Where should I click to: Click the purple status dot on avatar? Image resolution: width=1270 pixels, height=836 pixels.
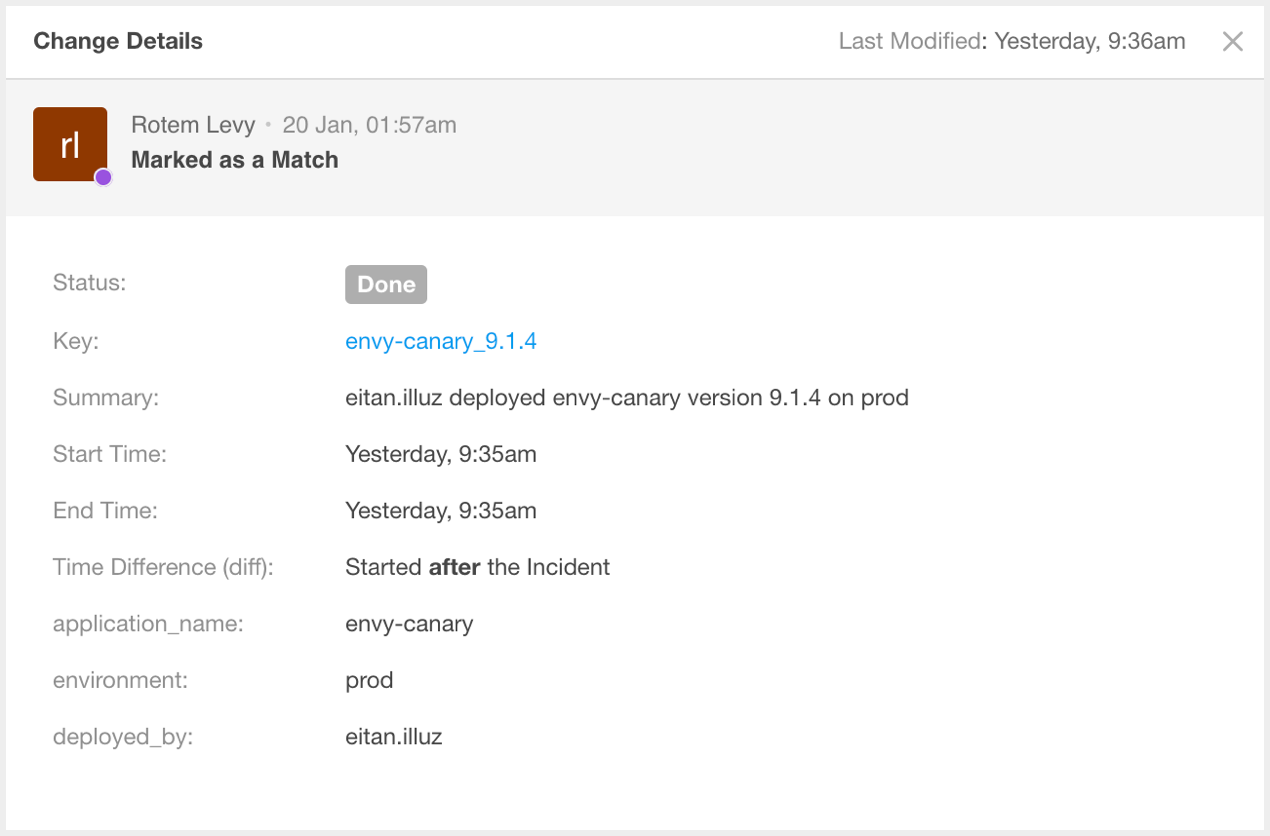click(103, 177)
